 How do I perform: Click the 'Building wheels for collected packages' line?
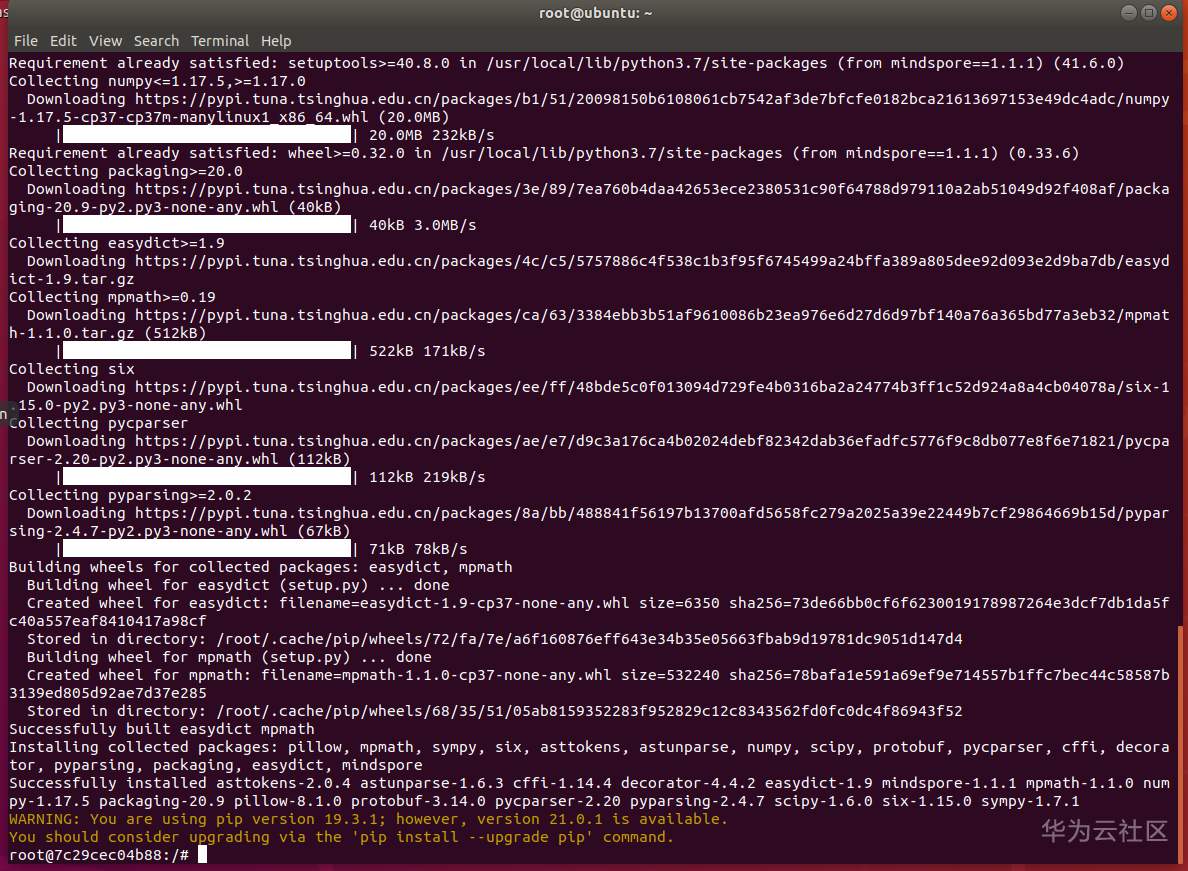(x=261, y=567)
